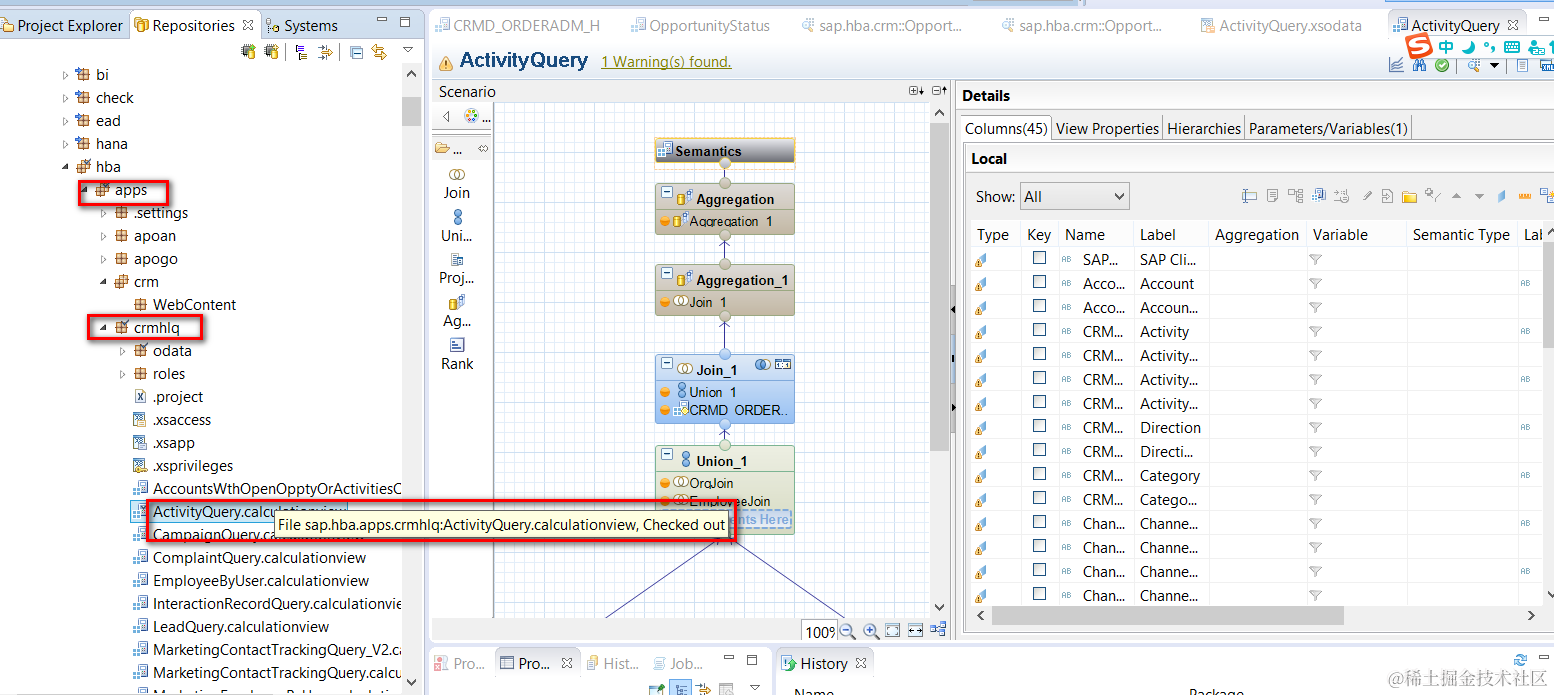Toggle the Key checkbox for the Directi... row
1554x695 pixels.
point(1039,450)
